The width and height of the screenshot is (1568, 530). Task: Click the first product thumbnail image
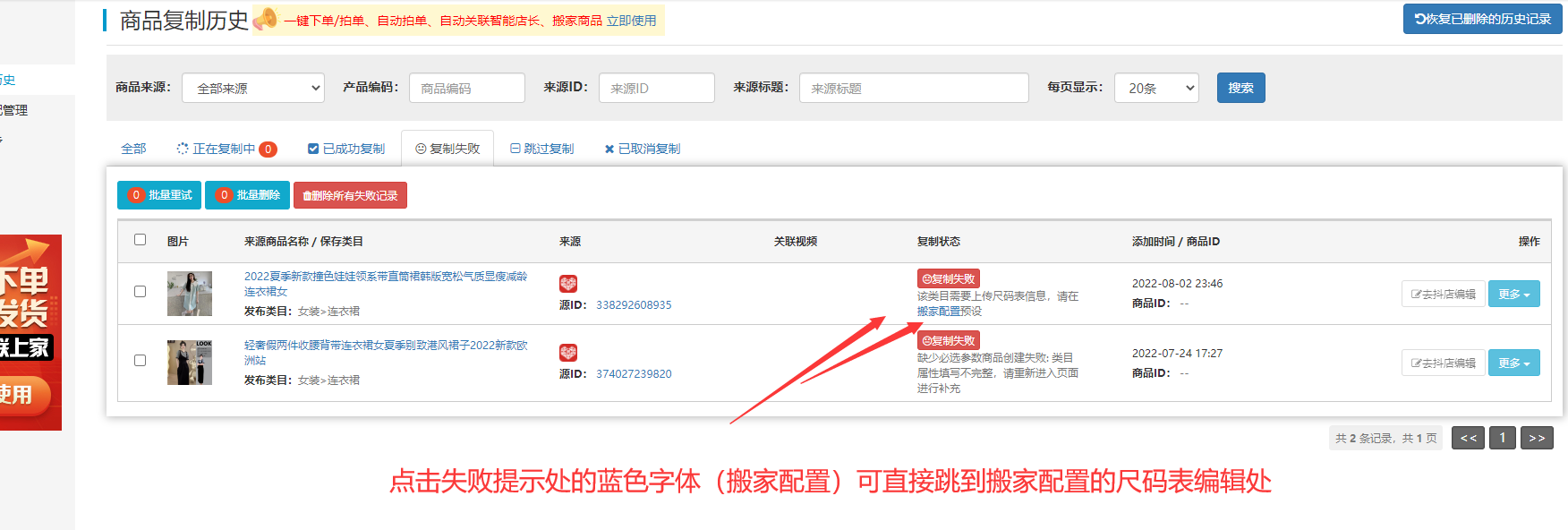pyautogui.click(x=190, y=294)
